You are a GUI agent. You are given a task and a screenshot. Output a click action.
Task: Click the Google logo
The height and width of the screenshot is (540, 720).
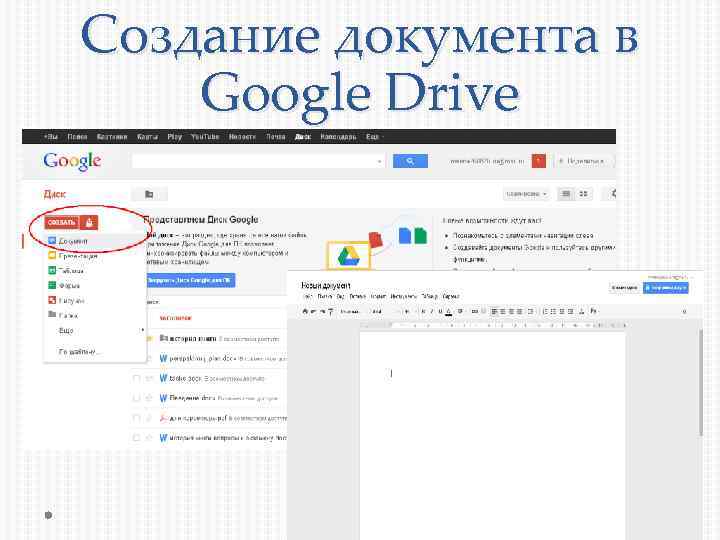72,161
